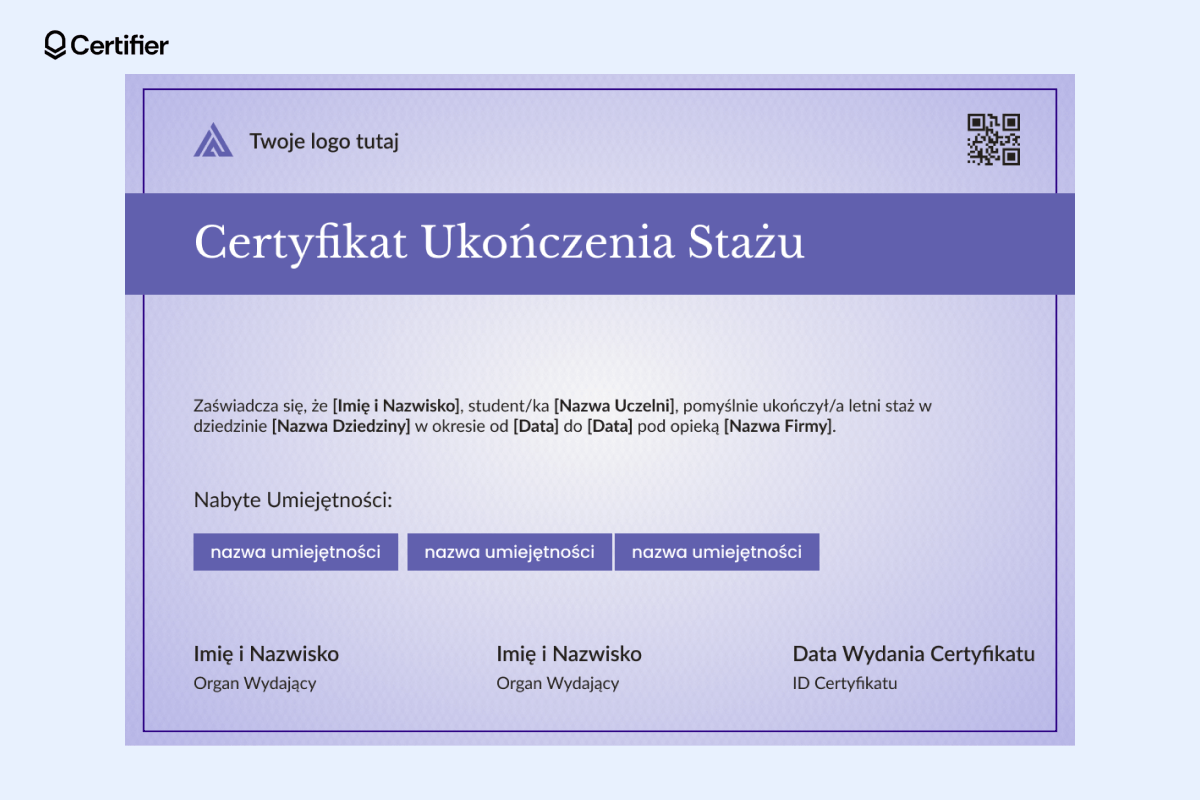This screenshot has height=800, width=1200.
Task: Select the 'Certyfikat Ukończenia Stażu' title
Action: tap(499, 243)
